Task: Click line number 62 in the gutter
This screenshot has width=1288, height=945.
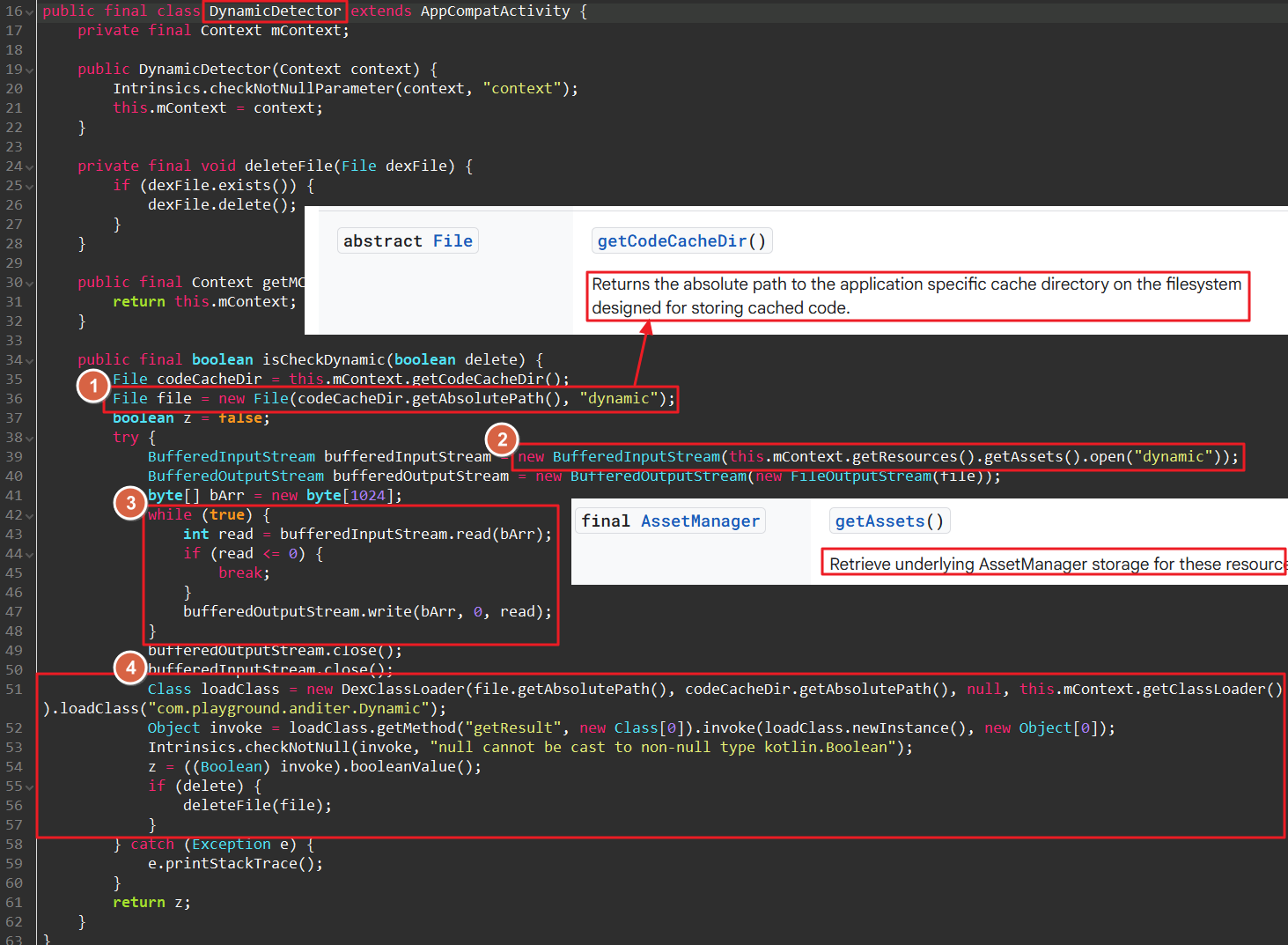Action: 14,922
